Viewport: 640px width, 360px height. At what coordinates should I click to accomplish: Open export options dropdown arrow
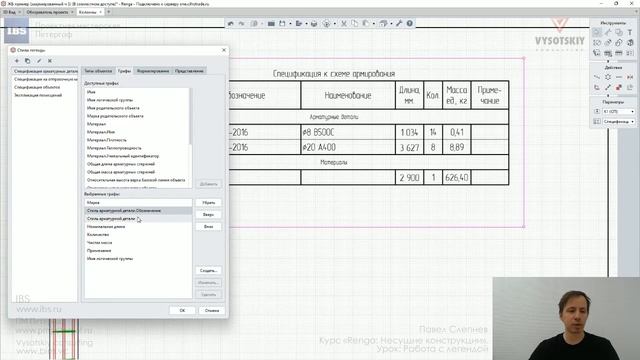(x=306, y=24)
